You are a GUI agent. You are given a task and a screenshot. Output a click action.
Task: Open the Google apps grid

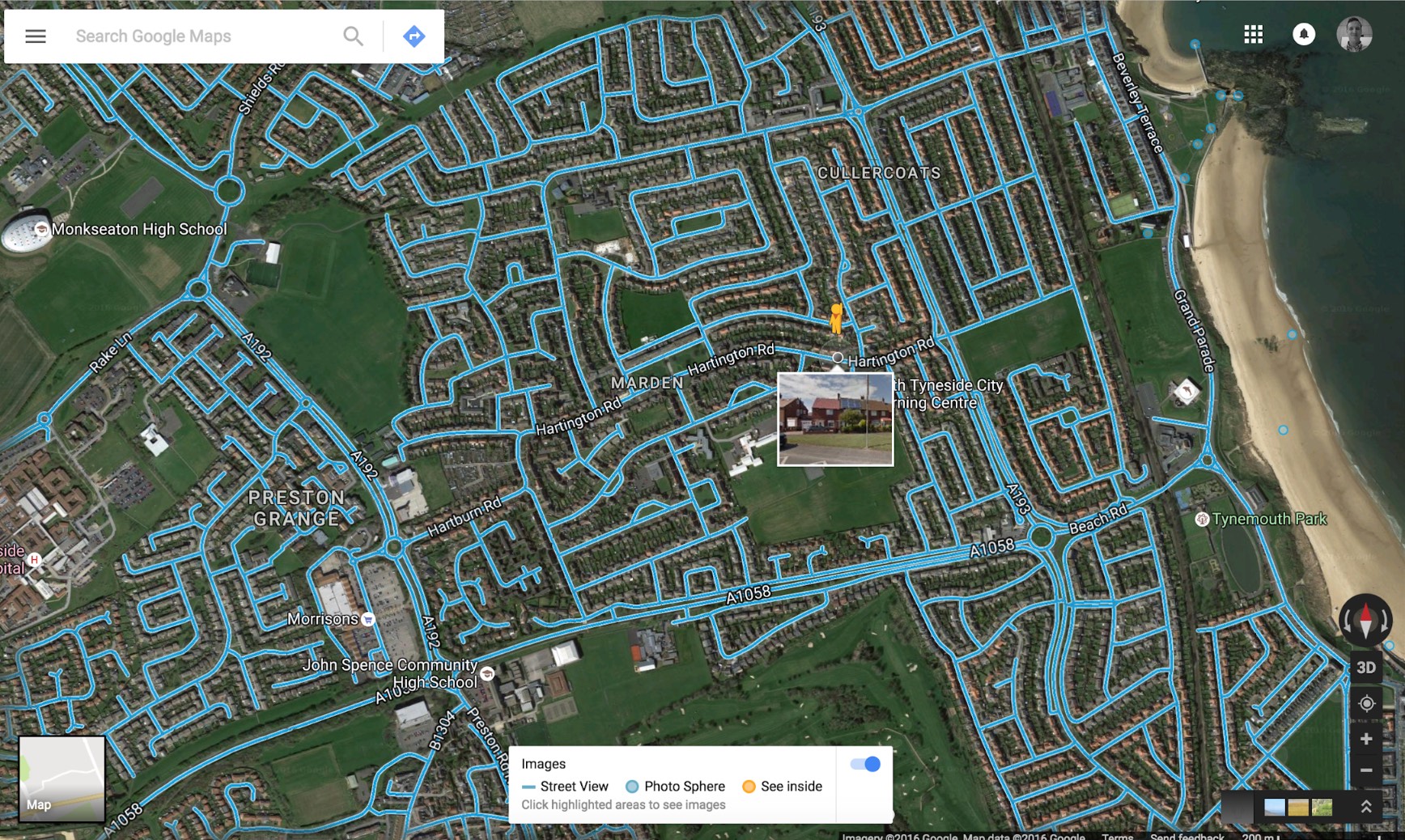[x=1253, y=34]
